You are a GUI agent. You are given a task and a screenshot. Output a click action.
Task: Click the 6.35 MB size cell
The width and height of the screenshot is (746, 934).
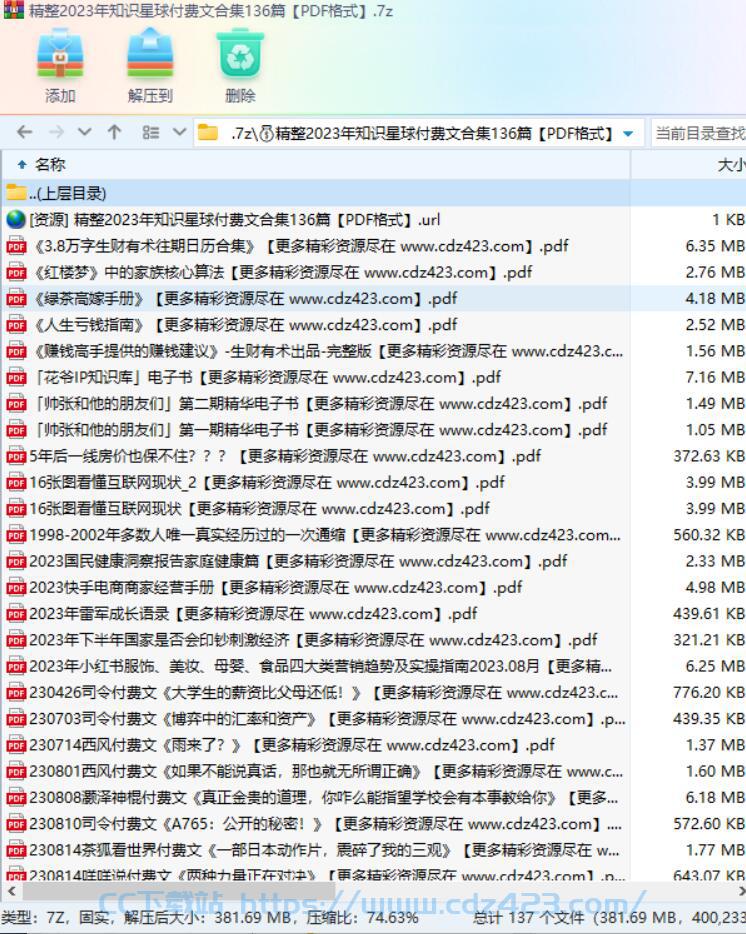715,246
